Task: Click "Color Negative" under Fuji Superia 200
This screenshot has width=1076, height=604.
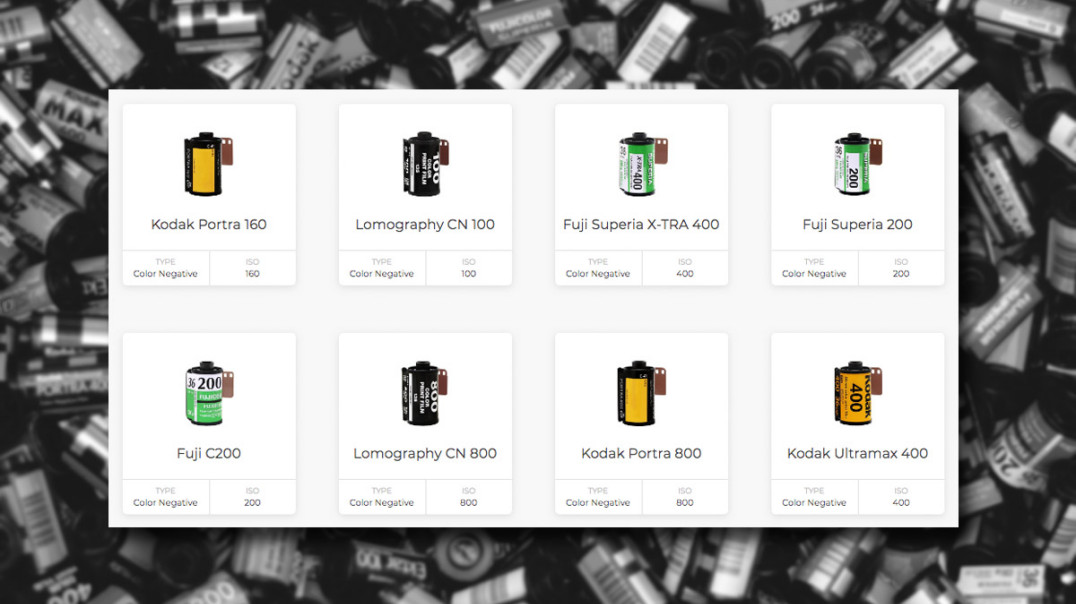Action: pyautogui.click(x=814, y=274)
